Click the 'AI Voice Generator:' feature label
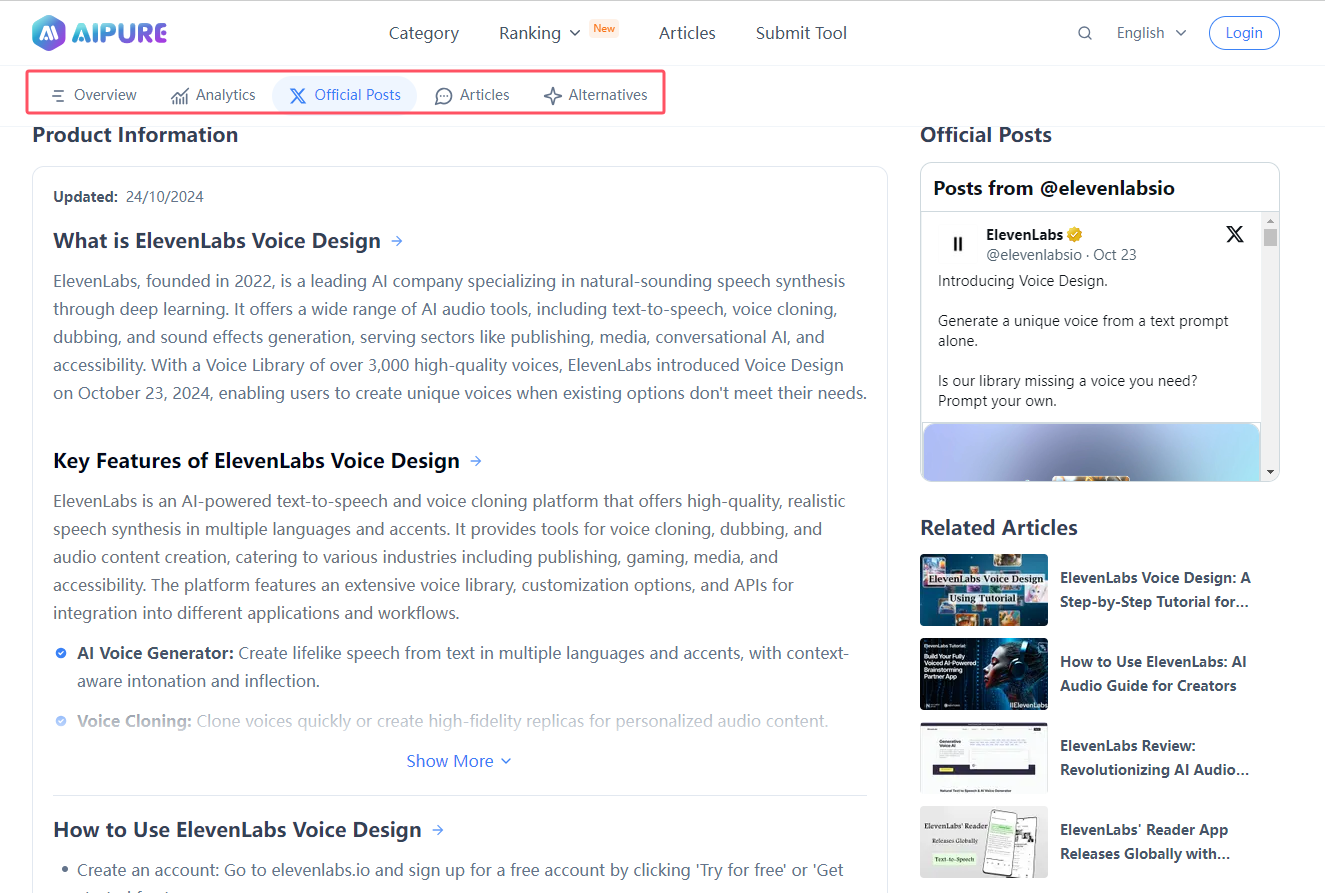The height and width of the screenshot is (893, 1325). coord(155,654)
